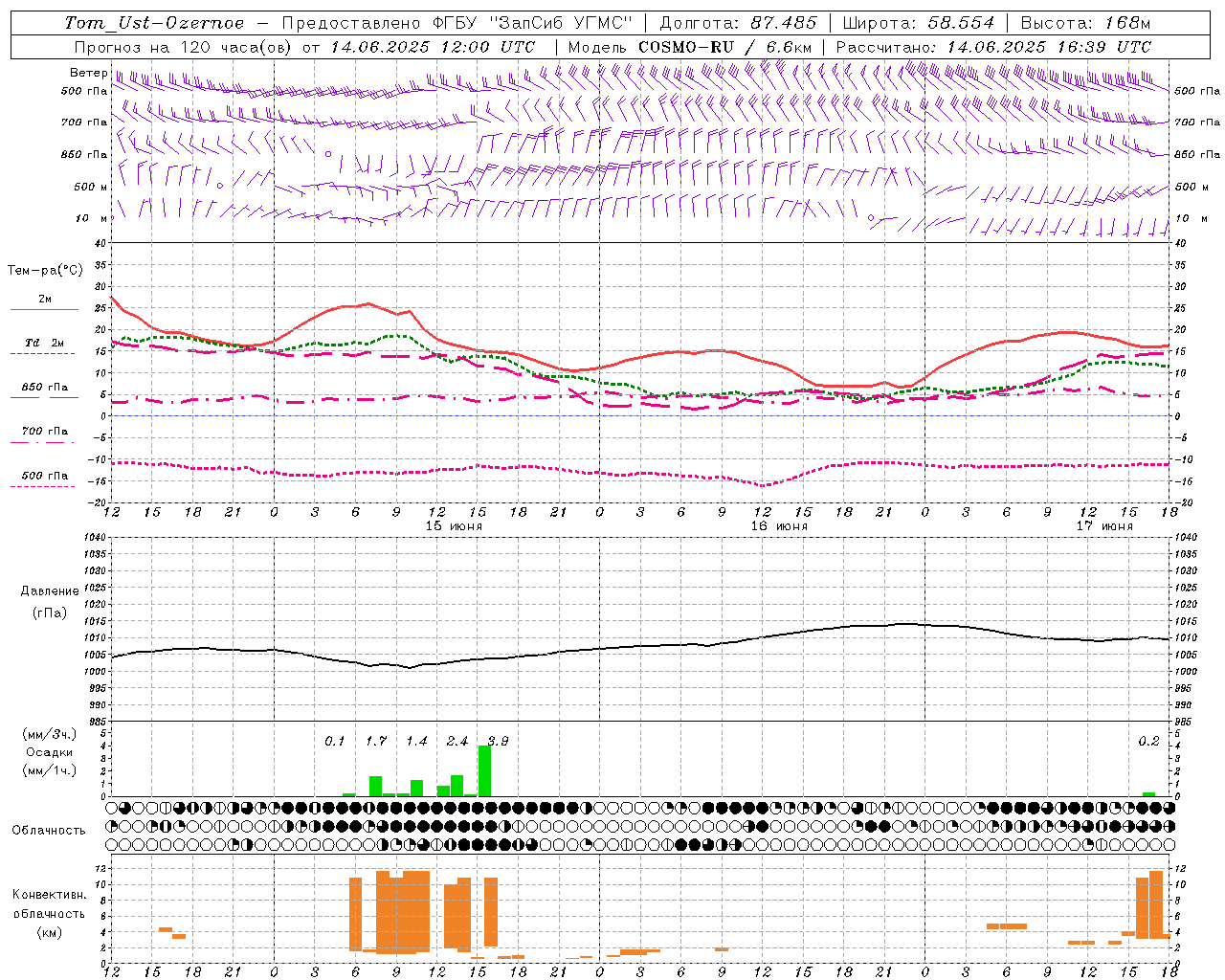Screen dimensions: 1225x980
Task: Click the 'Конвективн.' convective cloud label
Action: pyautogui.click(x=50, y=895)
